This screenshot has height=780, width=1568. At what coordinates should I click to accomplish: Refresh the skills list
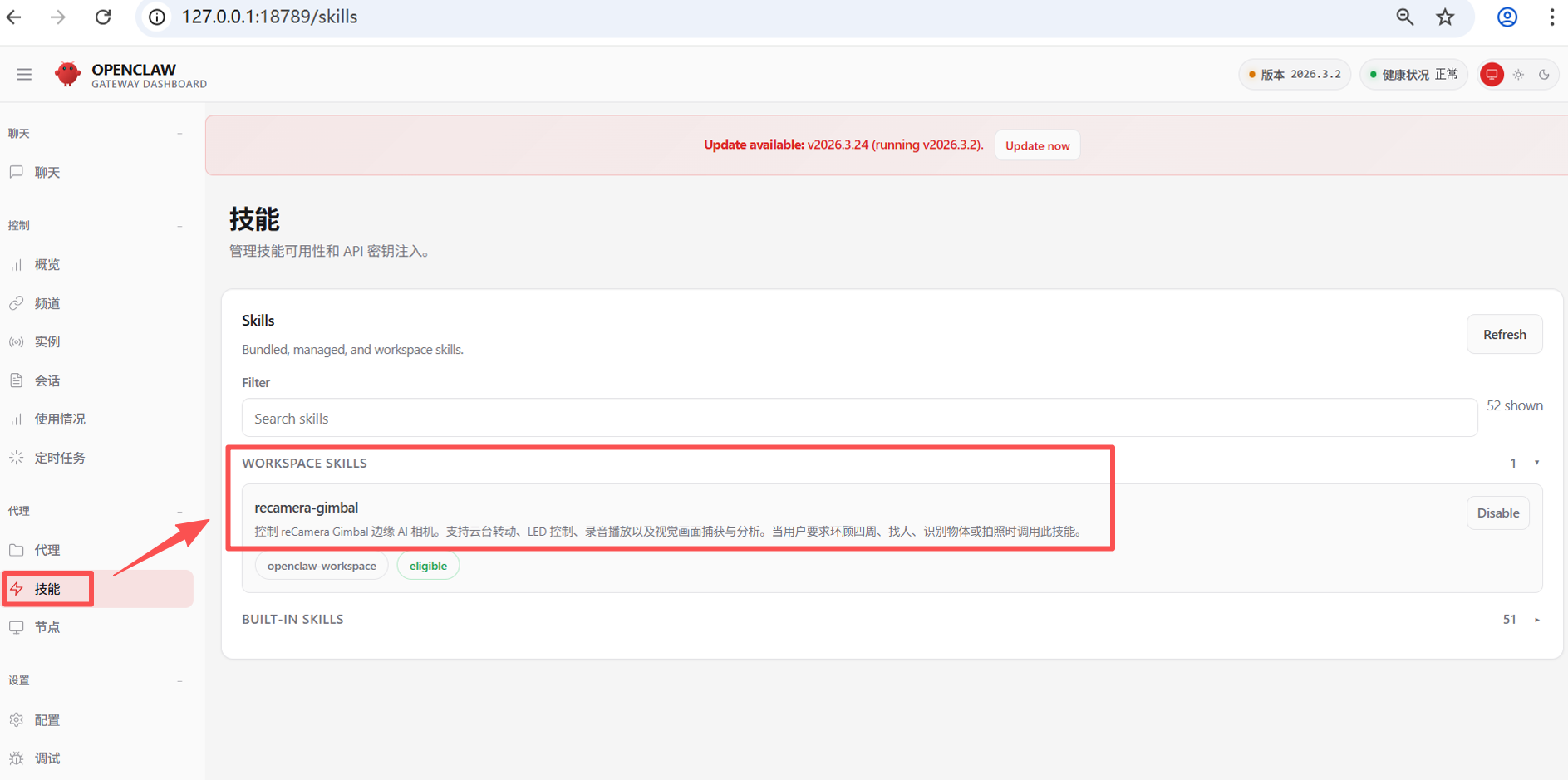point(1504,335)
